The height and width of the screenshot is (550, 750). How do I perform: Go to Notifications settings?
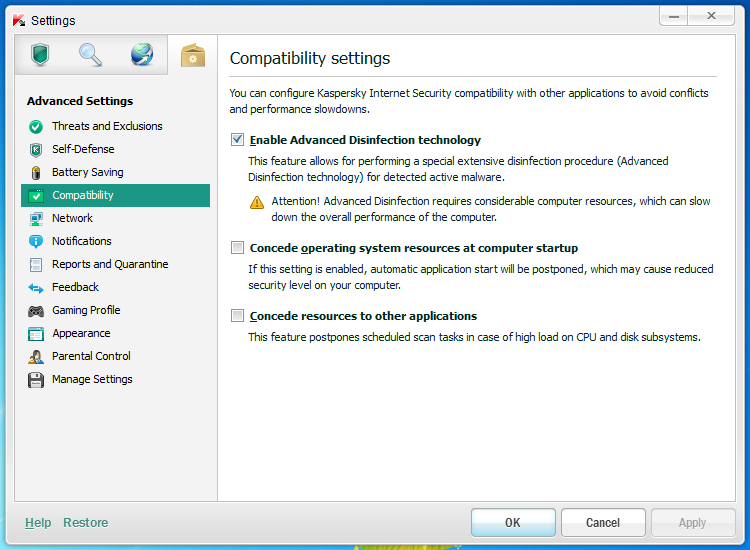point(82,241)
